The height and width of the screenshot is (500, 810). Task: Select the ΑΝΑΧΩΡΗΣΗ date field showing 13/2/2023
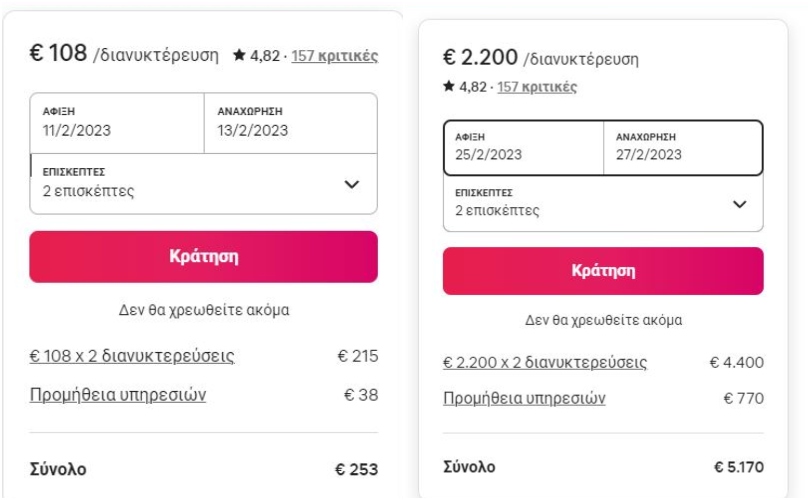[290, 123]
